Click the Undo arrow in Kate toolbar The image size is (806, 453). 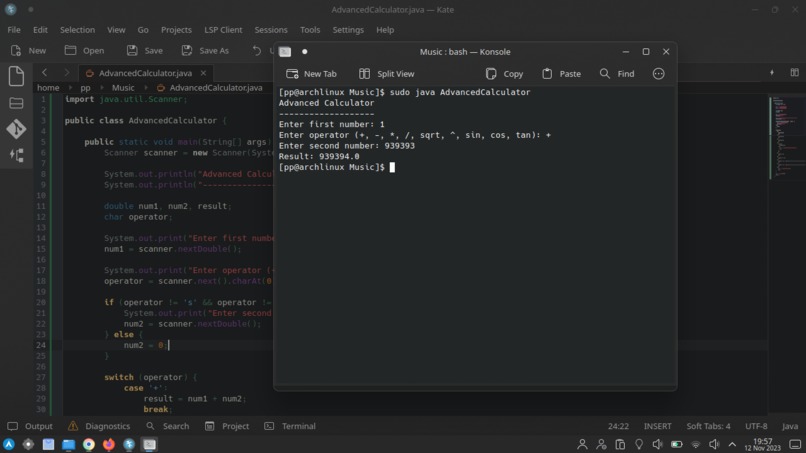click(x=257, y=50)
